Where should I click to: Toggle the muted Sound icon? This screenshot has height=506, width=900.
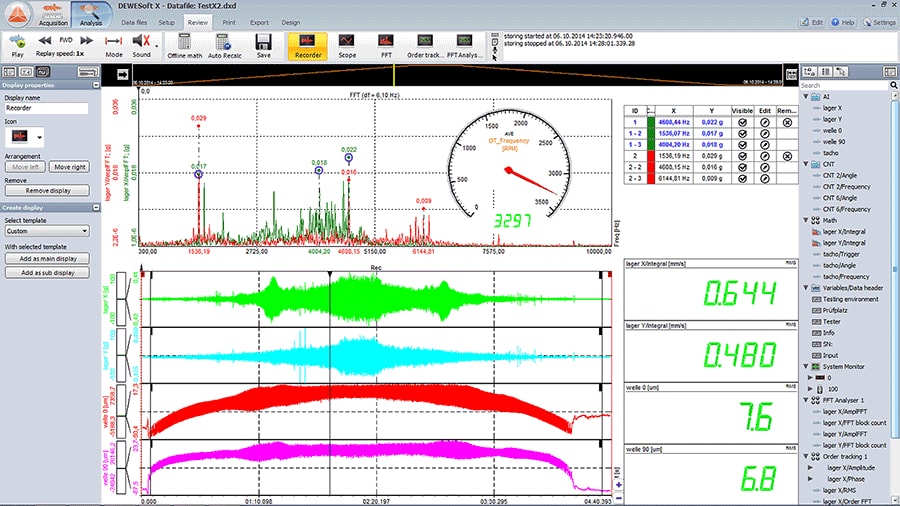tap(141, 41)
